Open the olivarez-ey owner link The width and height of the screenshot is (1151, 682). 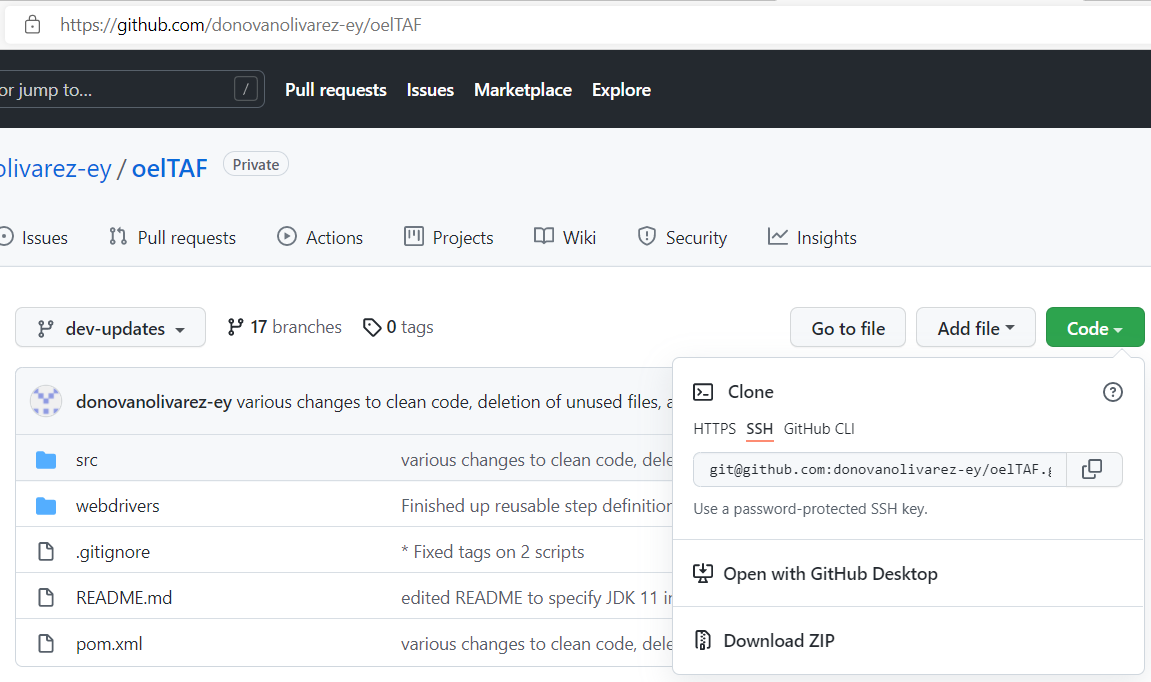click(x=55, y=168)
